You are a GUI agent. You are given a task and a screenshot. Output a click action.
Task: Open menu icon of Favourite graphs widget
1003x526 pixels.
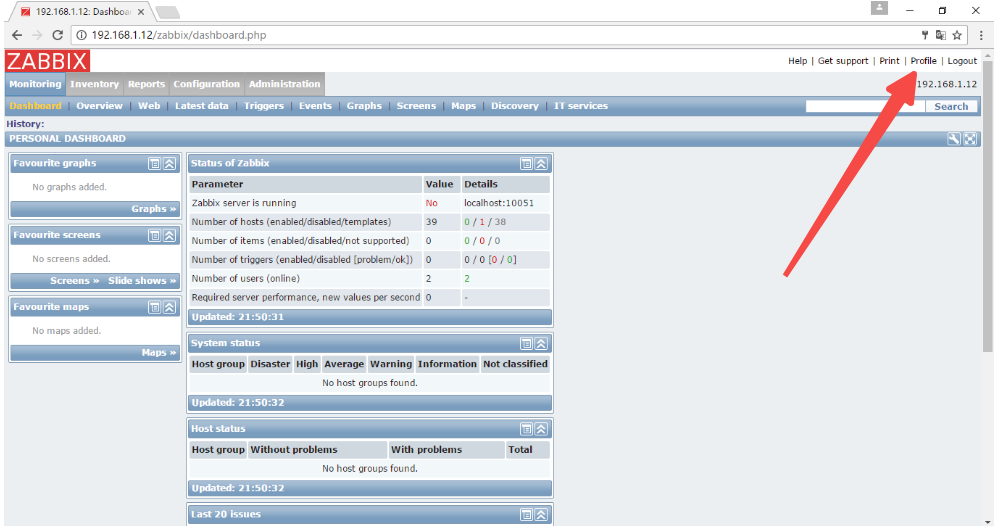[154, 164]
